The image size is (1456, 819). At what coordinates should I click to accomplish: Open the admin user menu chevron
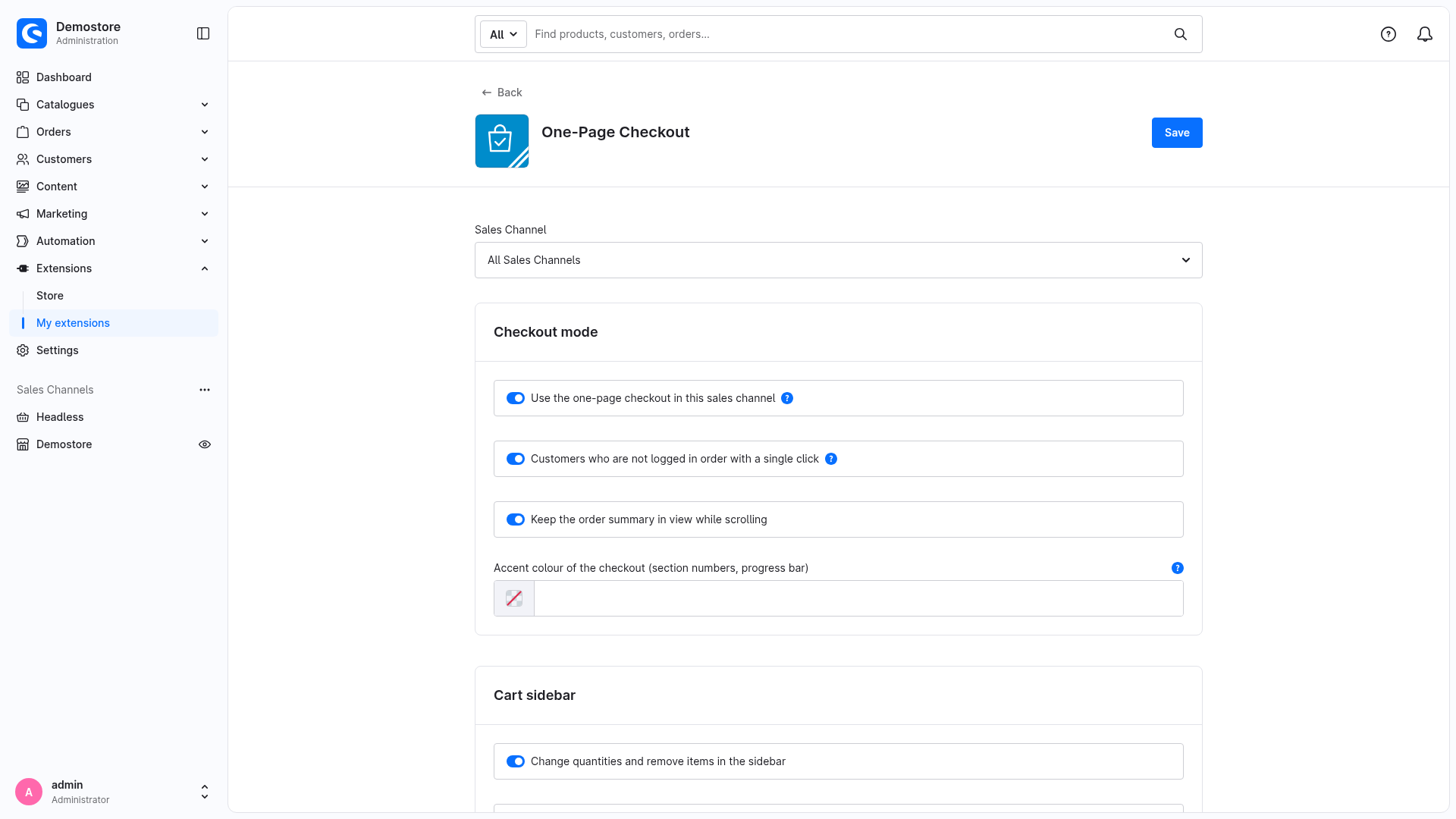(205, 792)
